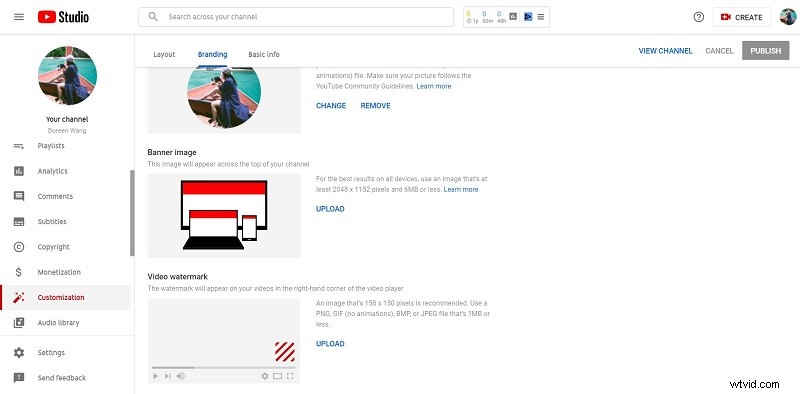Click the Customization magic wand icon
Screen dimensions: 800x394
point(19,298)
